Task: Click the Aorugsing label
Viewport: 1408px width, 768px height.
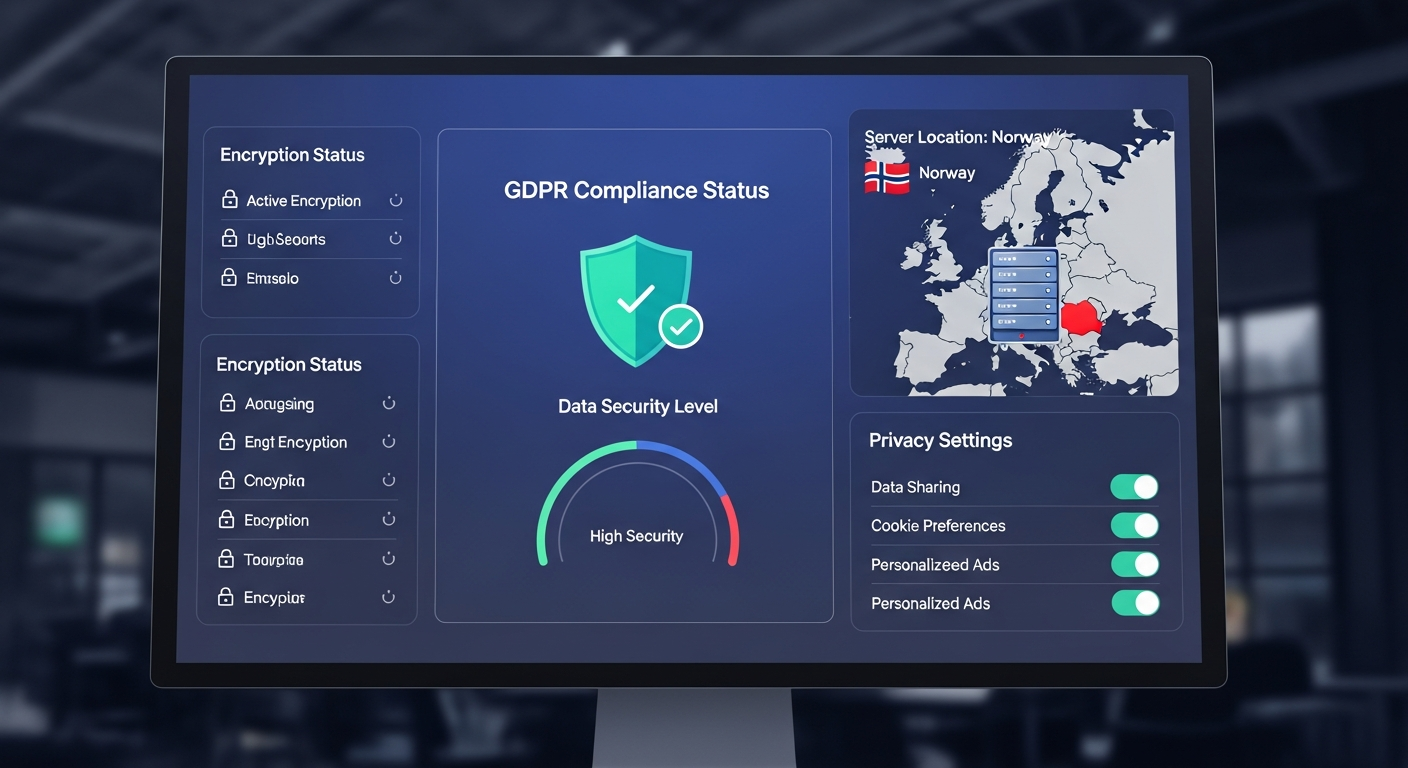Action: (x=279, y=404)
